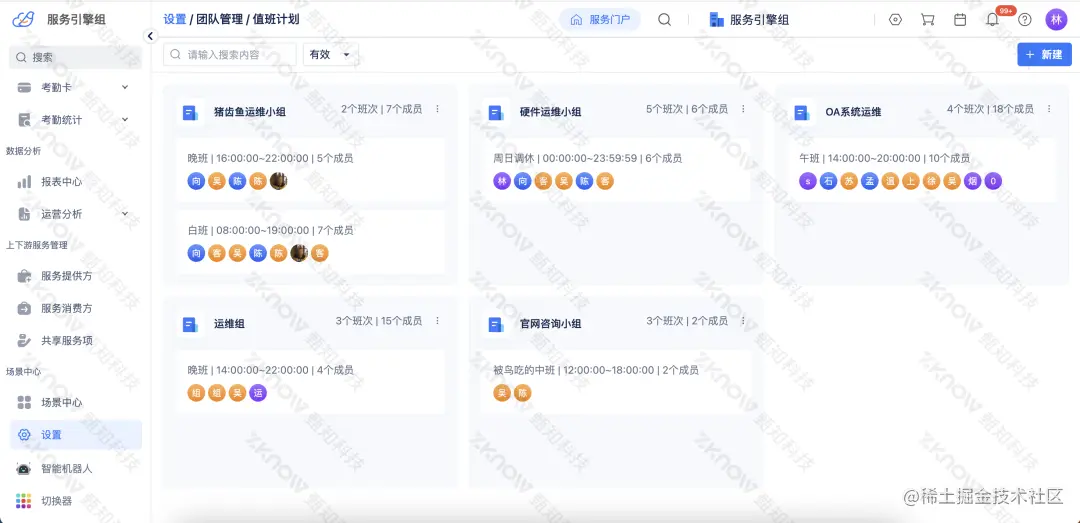Expand the 考勤卡 chevron
1080x523 pixels.
pyautogui.click(x=125, y=87)
